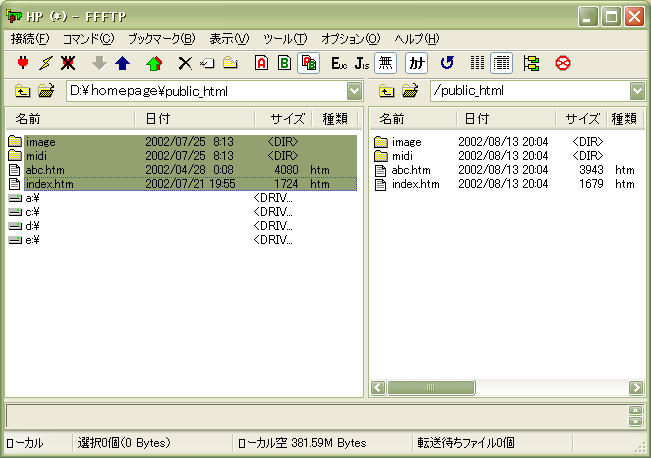Sort remote files by サイズ column header
This screenshot has height=458, width=651.
tap(582, 119)
